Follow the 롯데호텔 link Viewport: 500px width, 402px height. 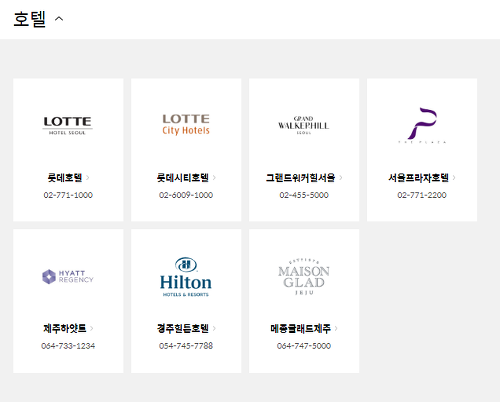click(65, 178)
